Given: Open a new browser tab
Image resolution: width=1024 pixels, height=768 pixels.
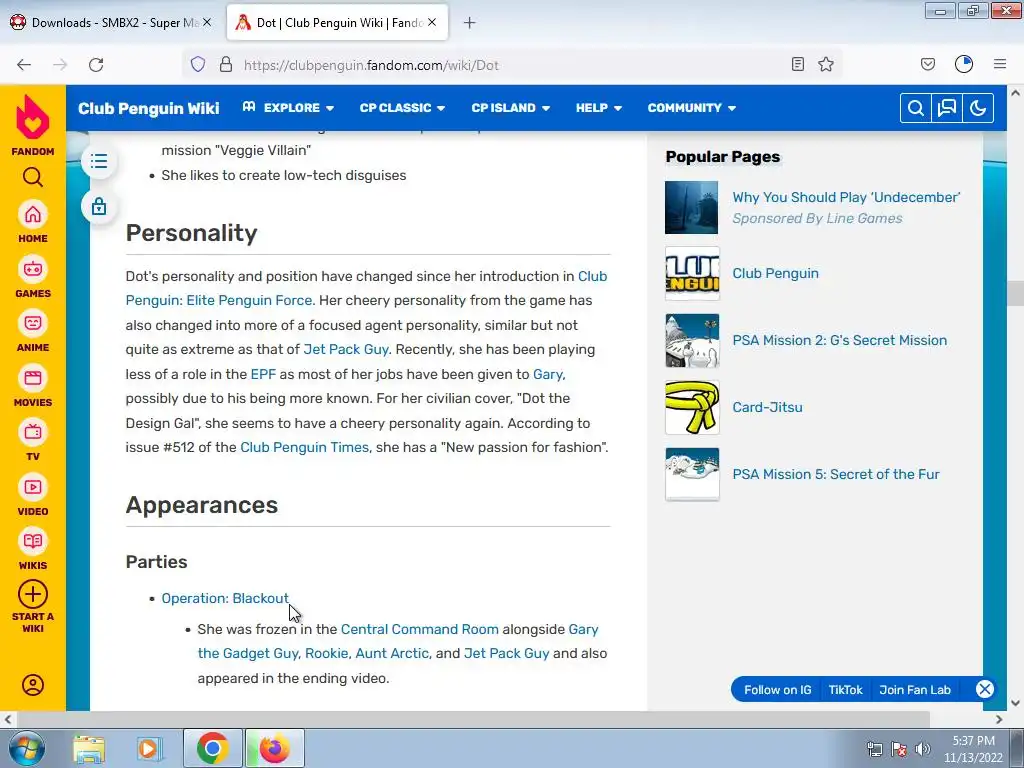Looking at the screenshot, I should (x=469, y=23).
